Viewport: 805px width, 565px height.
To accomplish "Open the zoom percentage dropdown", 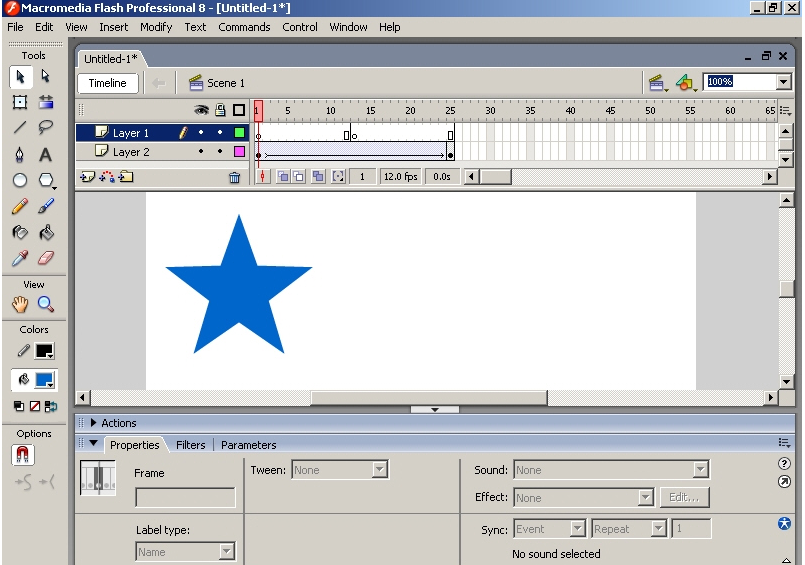I will coord(783,82).
